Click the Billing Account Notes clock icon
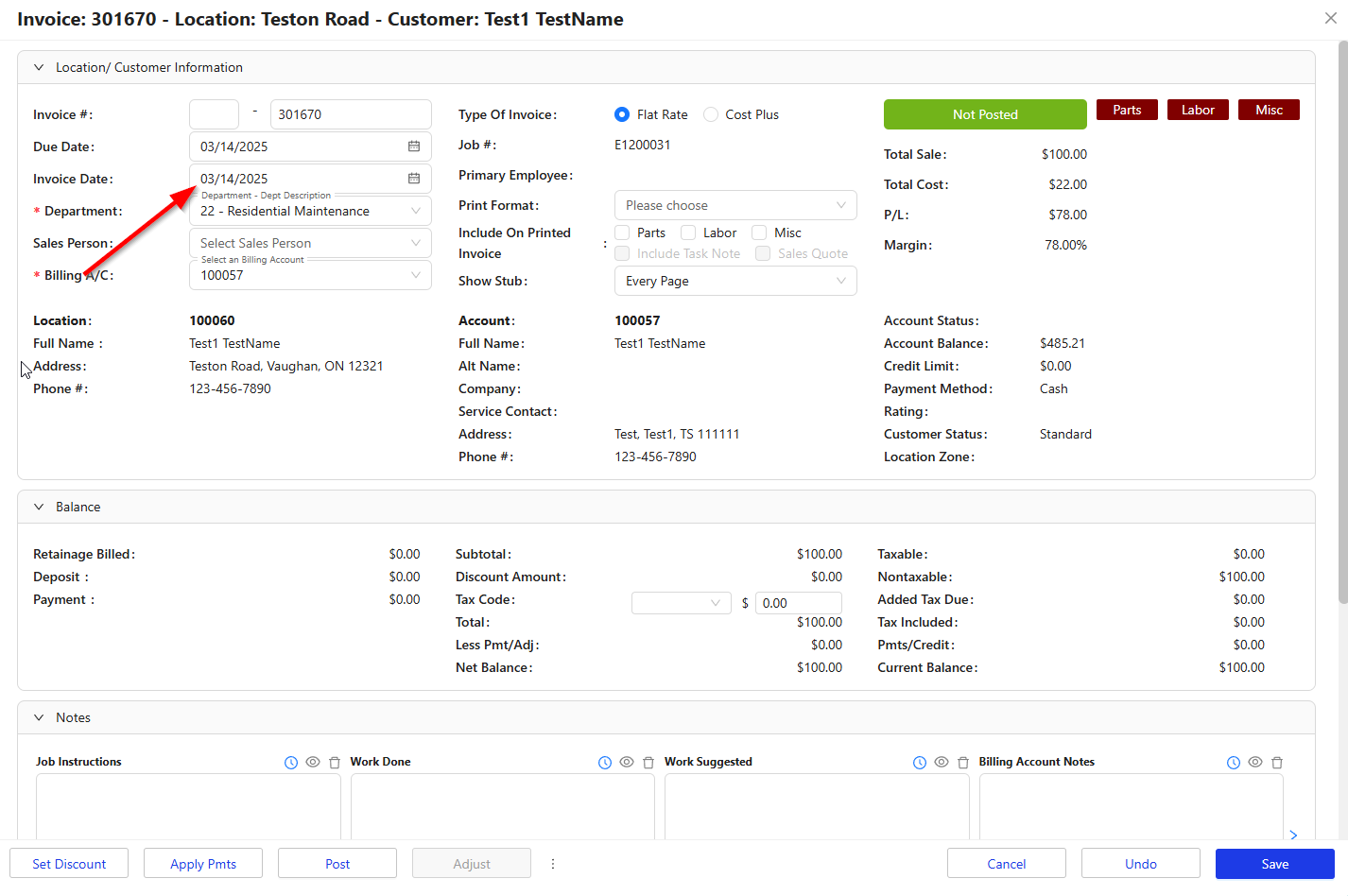 coord(1234,763)
